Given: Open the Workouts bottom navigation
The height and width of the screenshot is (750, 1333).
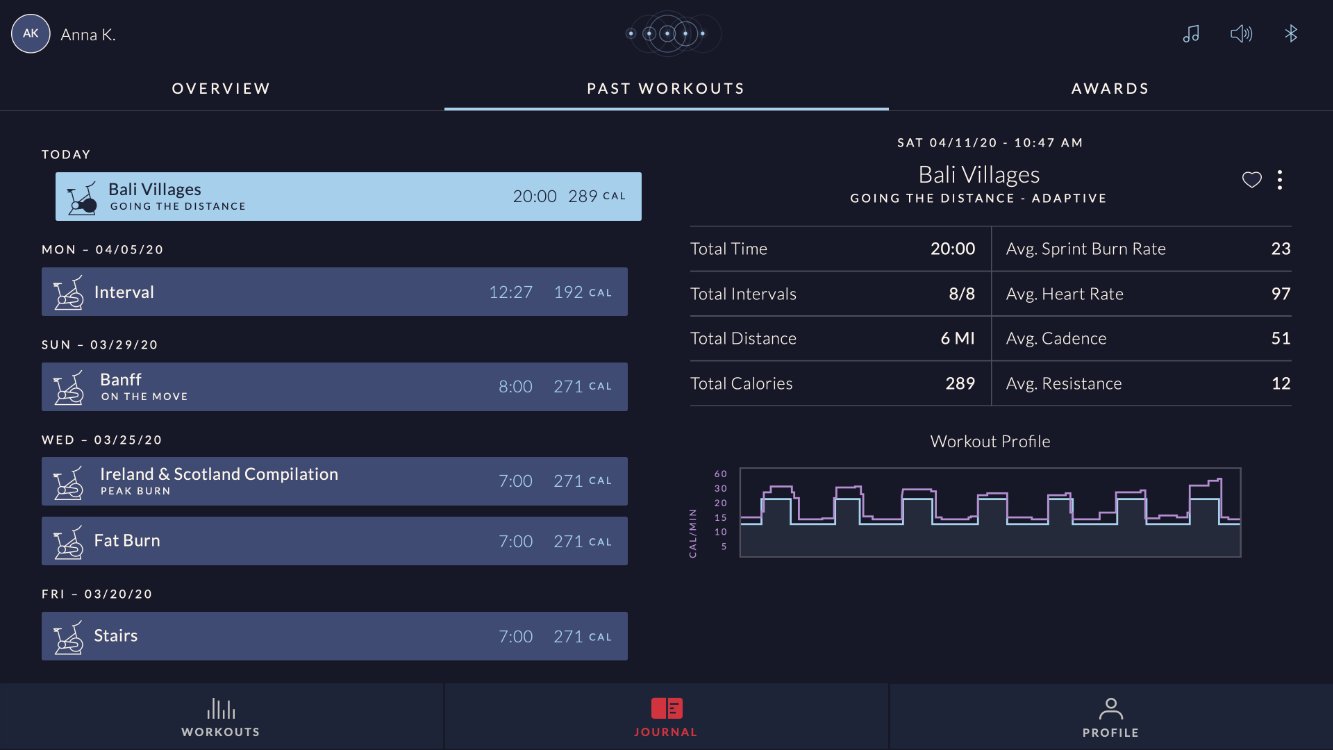Looking at the screenshot, I should 221,717.
